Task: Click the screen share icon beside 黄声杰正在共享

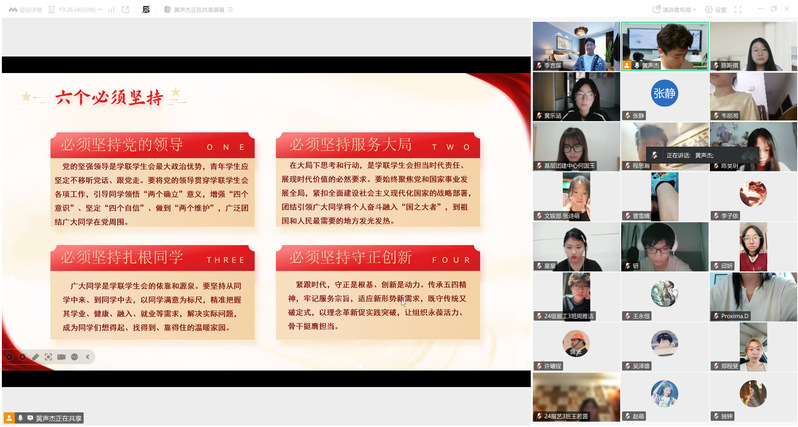Action: (30, 416)
